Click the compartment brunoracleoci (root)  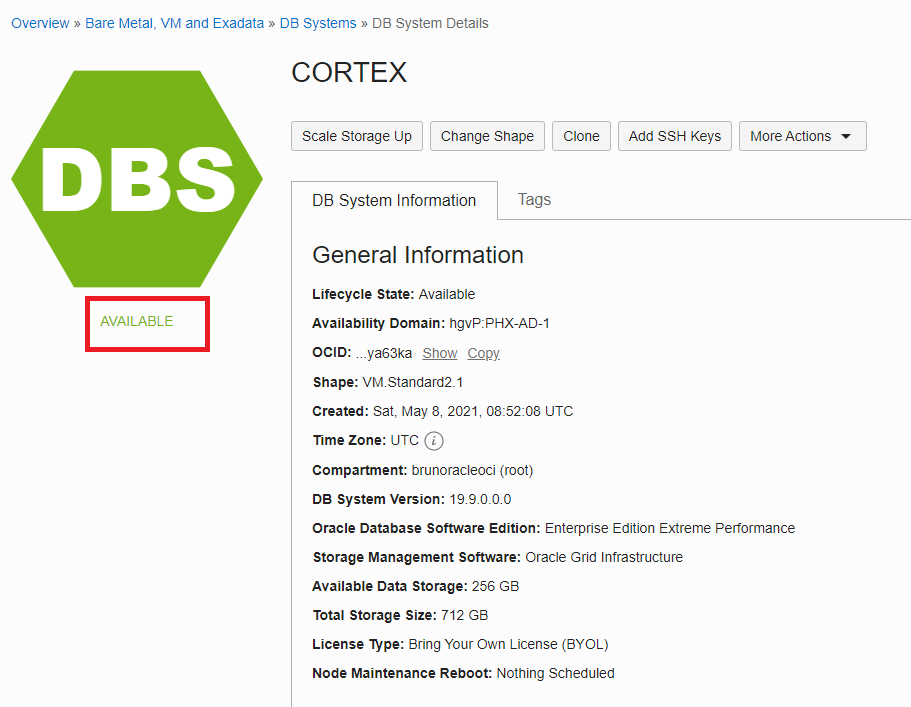(x=472, y=470)
